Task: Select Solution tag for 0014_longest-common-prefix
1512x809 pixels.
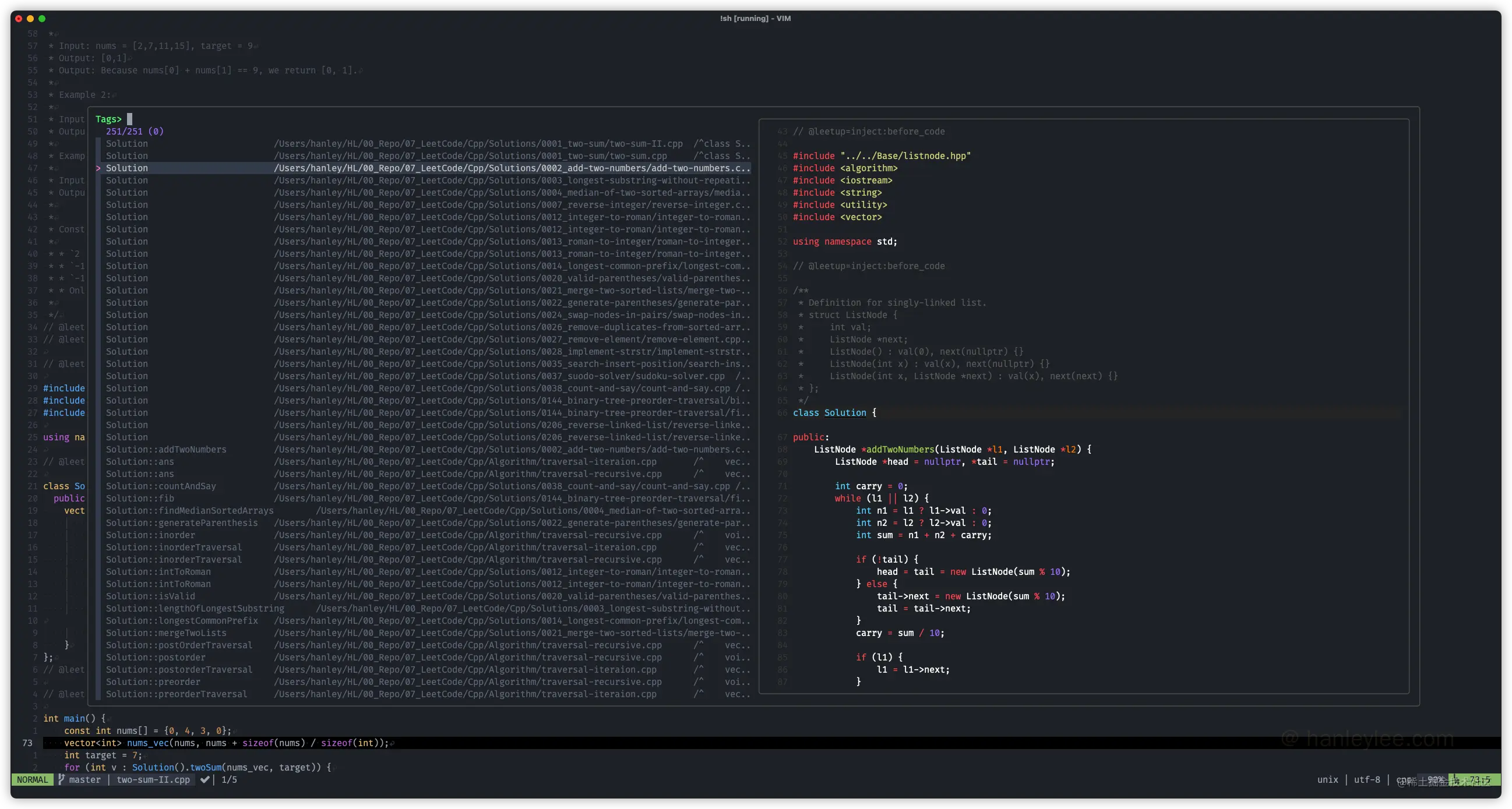Action: [422, 266]
